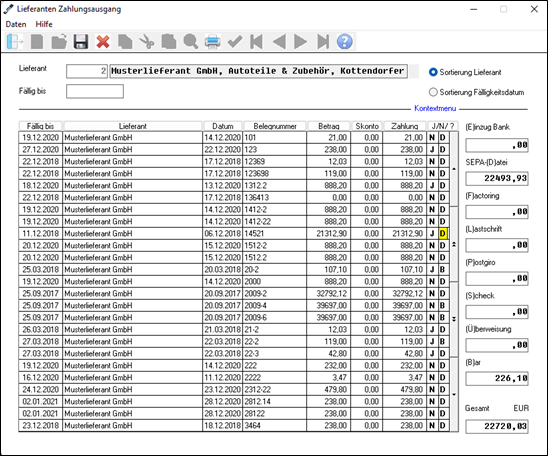
Task: Click scrollbar double-down page arrow
Action: (454, 319)
